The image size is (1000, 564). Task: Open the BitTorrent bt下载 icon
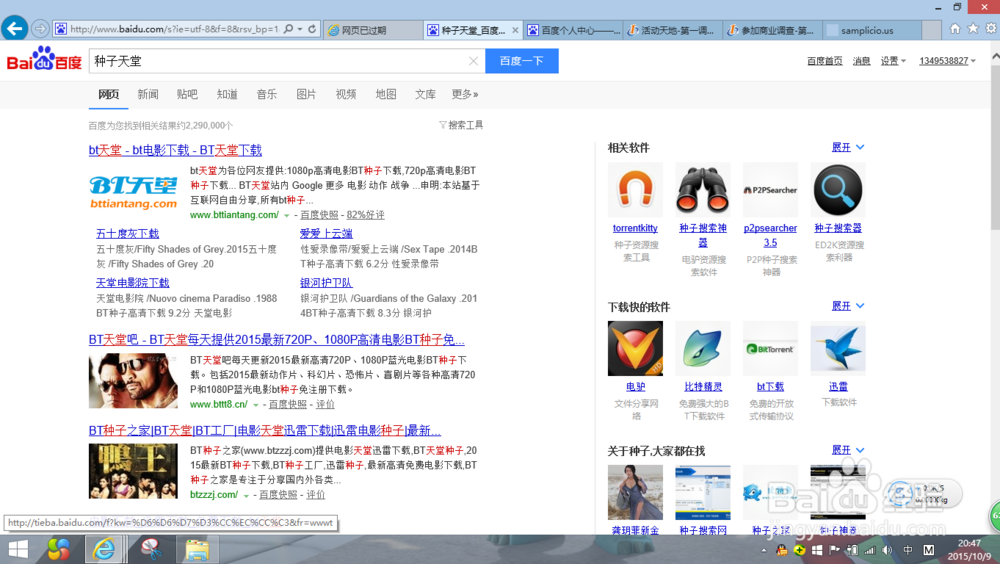[x=770, y=348]
